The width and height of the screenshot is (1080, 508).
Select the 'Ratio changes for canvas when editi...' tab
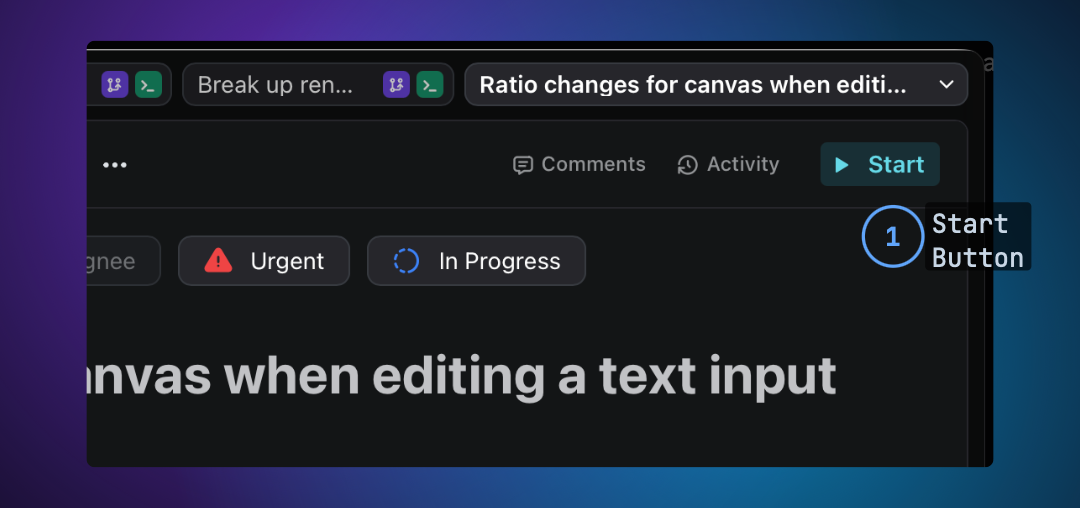[x=716, y=85]
